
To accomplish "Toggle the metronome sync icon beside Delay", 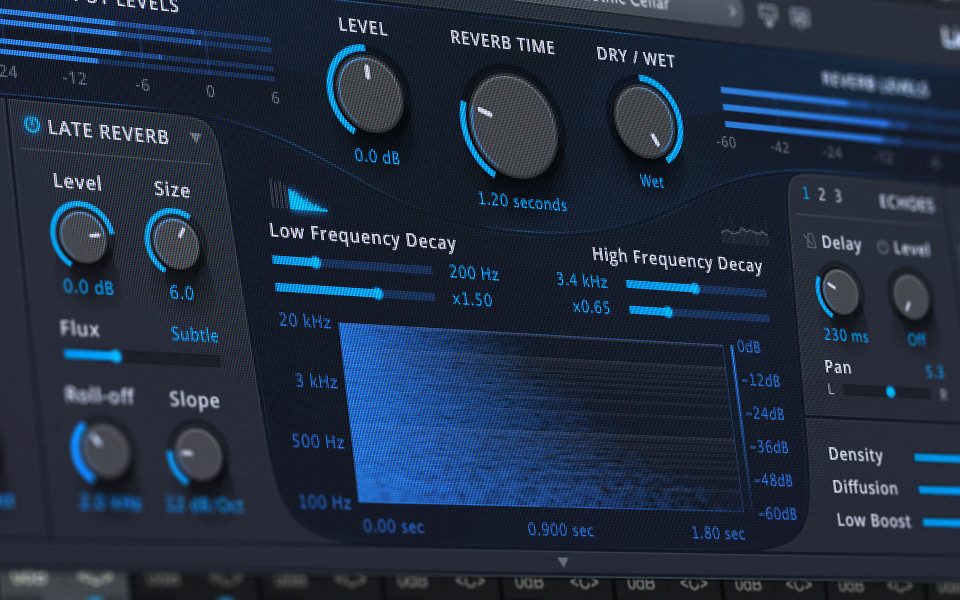I will [809, 242].
